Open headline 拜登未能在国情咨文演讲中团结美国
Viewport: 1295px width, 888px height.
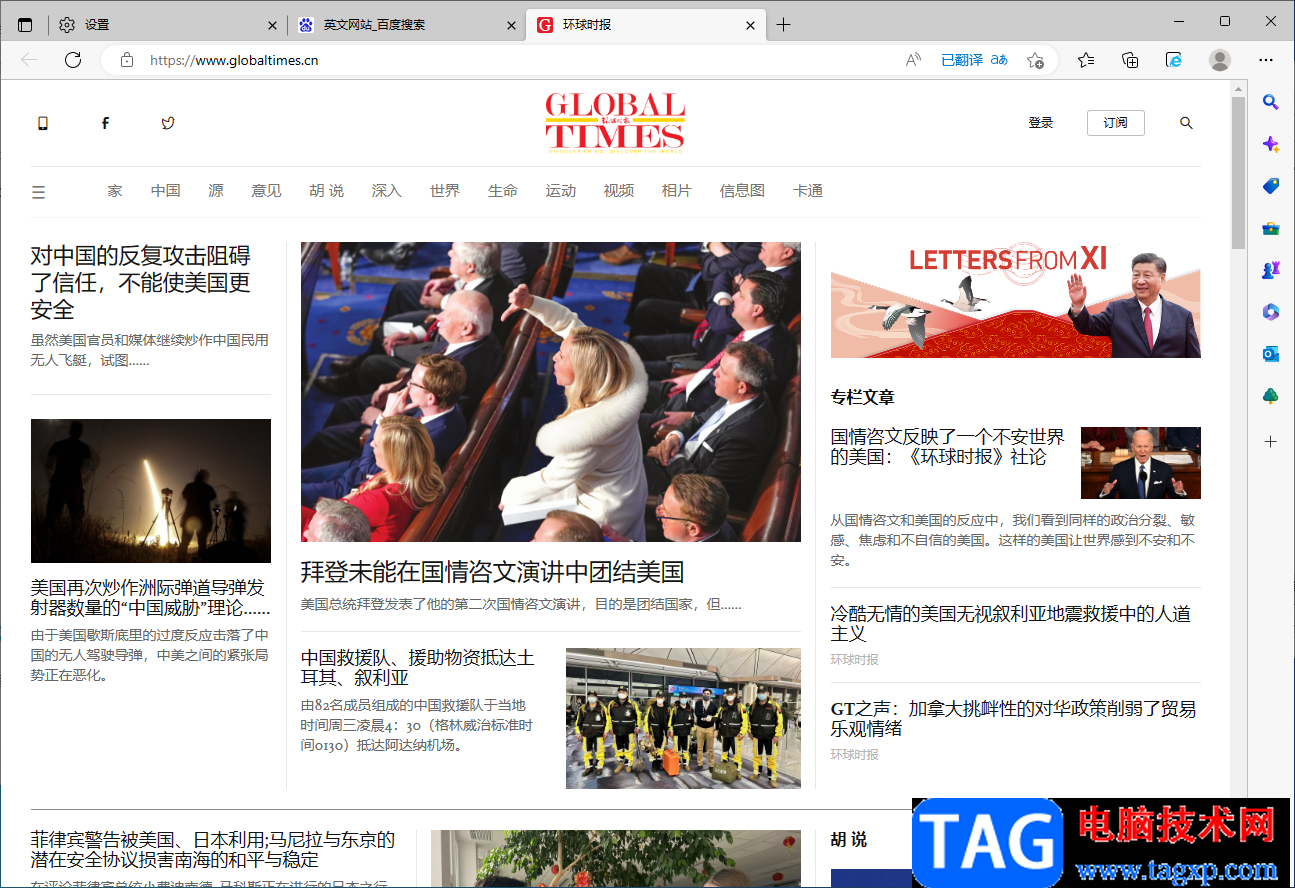(x=493, y=572)
